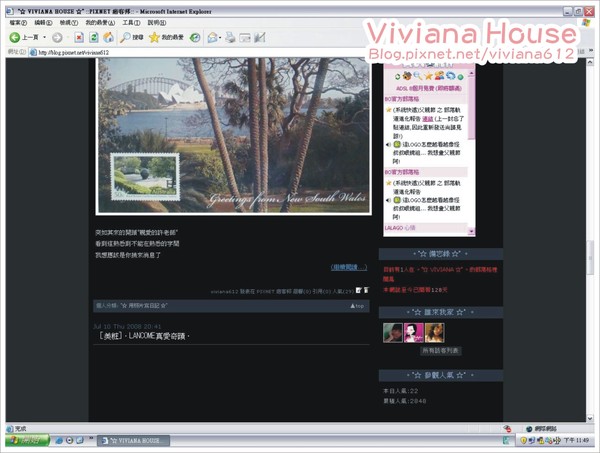Open the first visitor avatar thumbnail

(393, 332)
